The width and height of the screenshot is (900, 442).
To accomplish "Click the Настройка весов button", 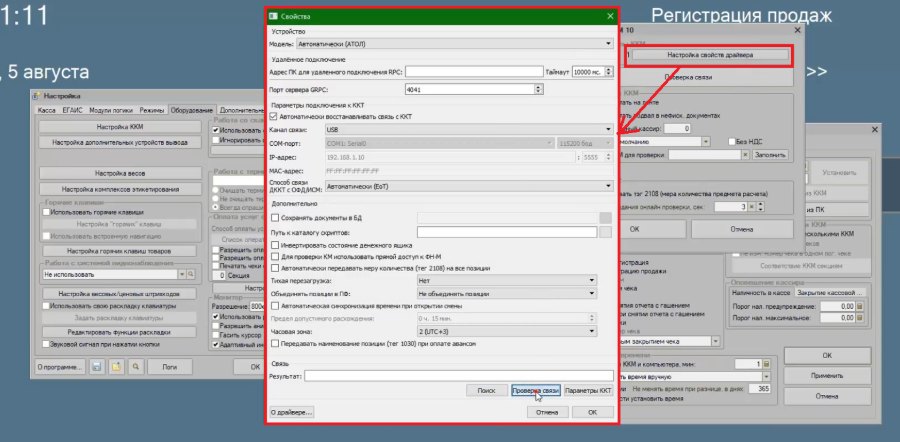I will tap(120, 173).
